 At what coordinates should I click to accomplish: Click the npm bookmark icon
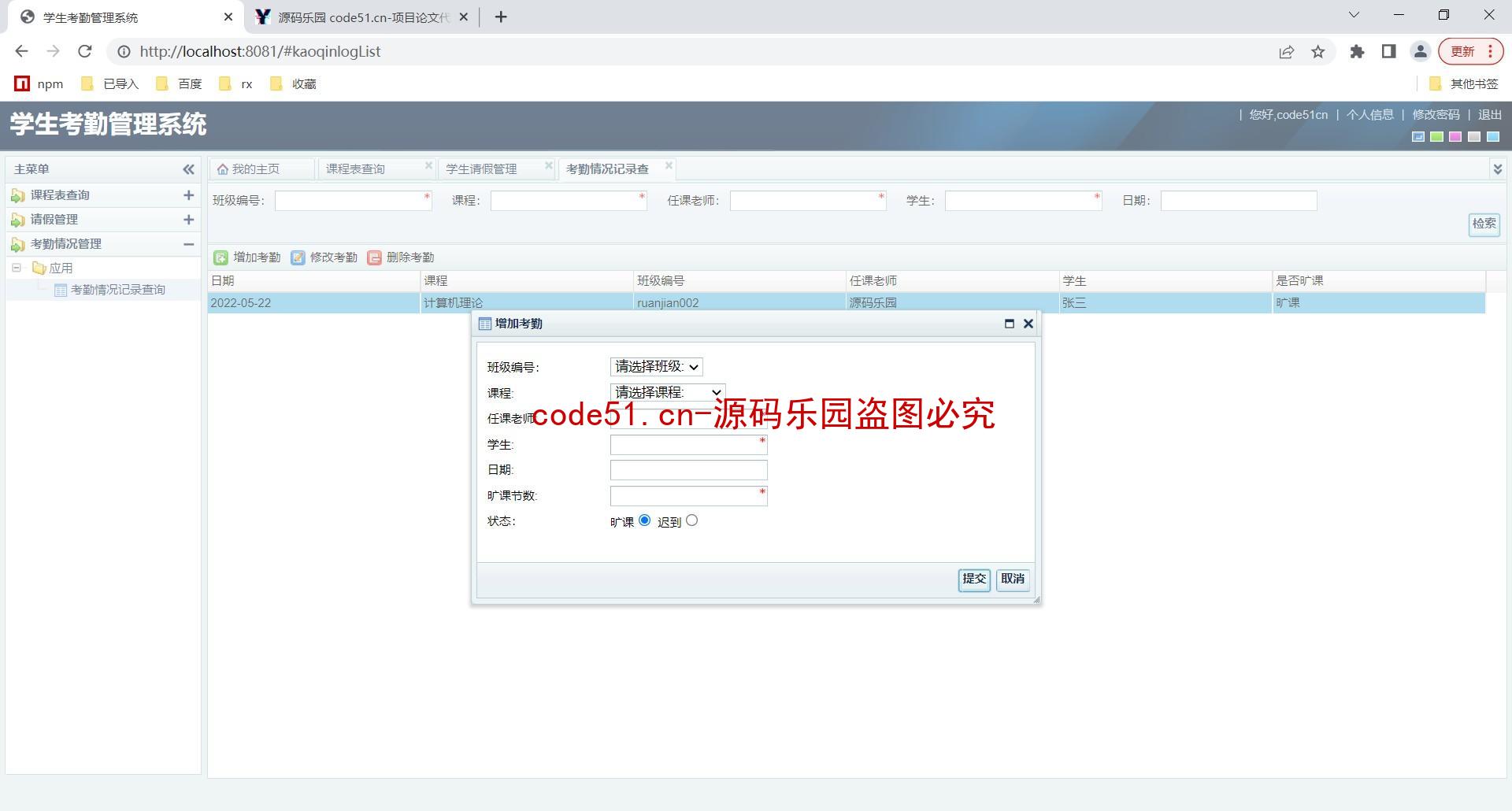[22, 83]
